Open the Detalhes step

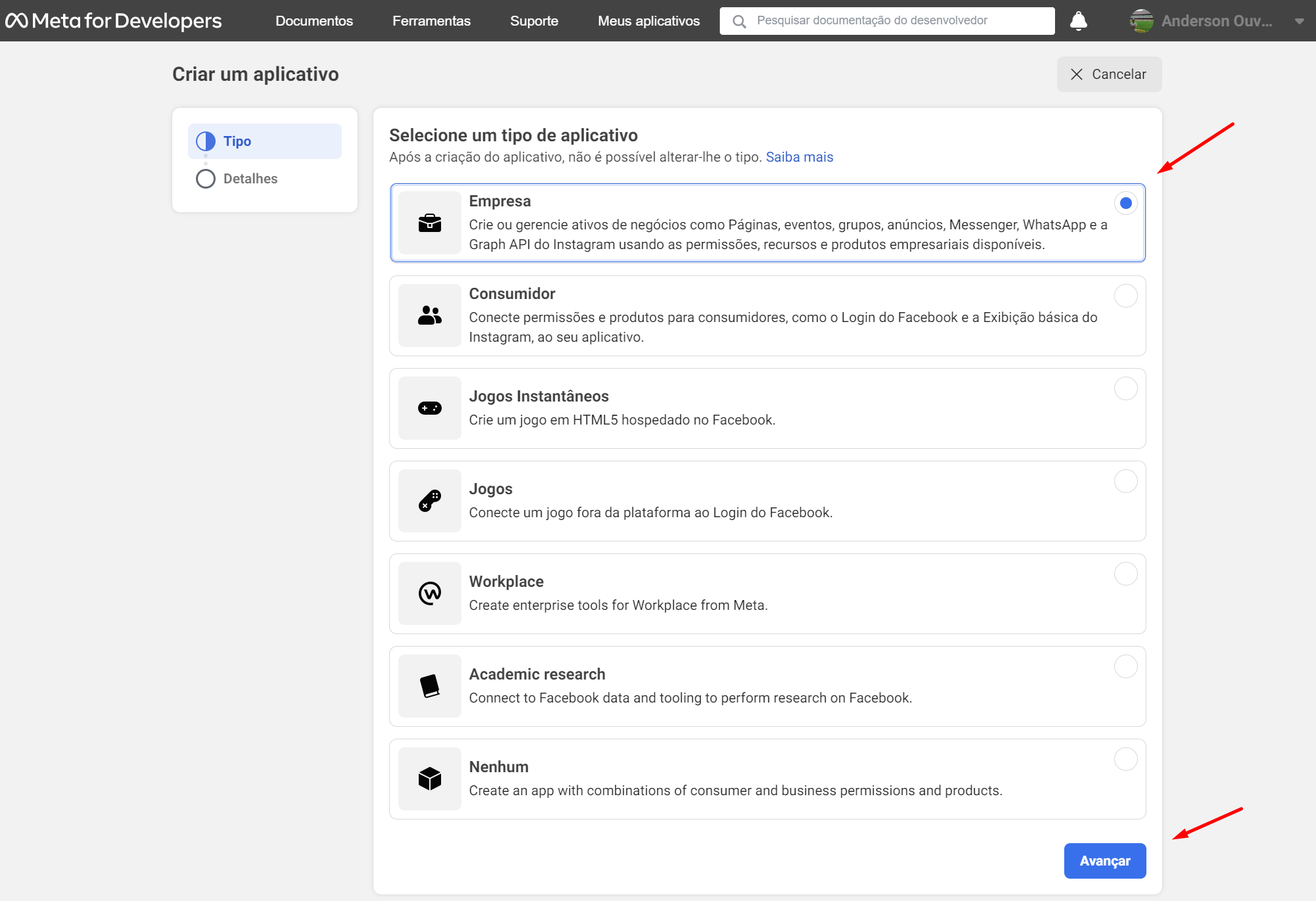coord(265,179)
